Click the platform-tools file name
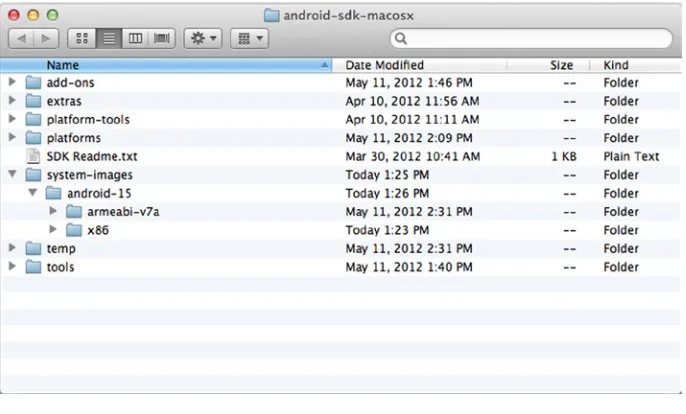The image size is (686, 414). pyautogui.click(x=88, y=119)
